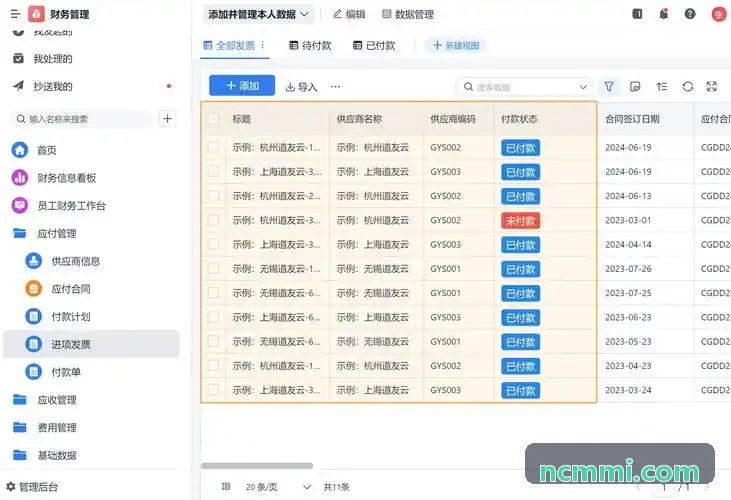Check row dated 2023-07-26

pyautogui.click(x=213, y=268)
